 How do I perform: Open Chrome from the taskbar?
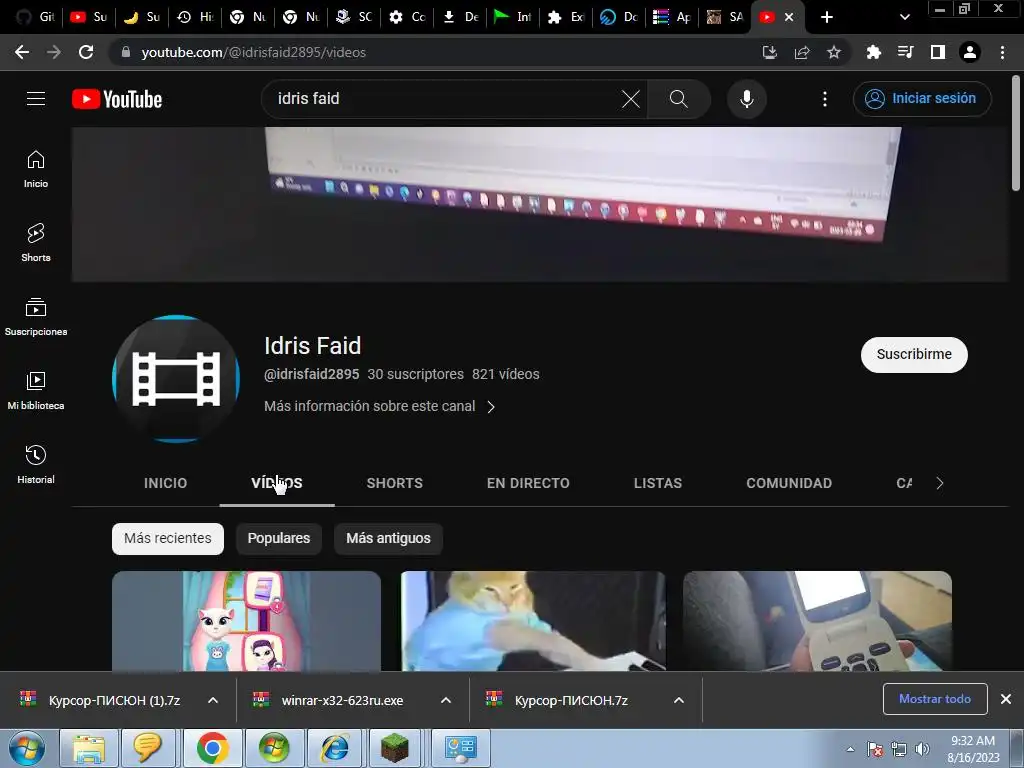[212, 748]
